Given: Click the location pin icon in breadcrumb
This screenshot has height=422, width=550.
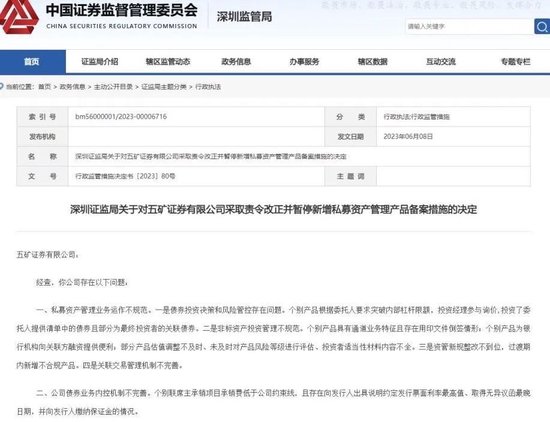Looking at the screenshot, I should 1,86.
